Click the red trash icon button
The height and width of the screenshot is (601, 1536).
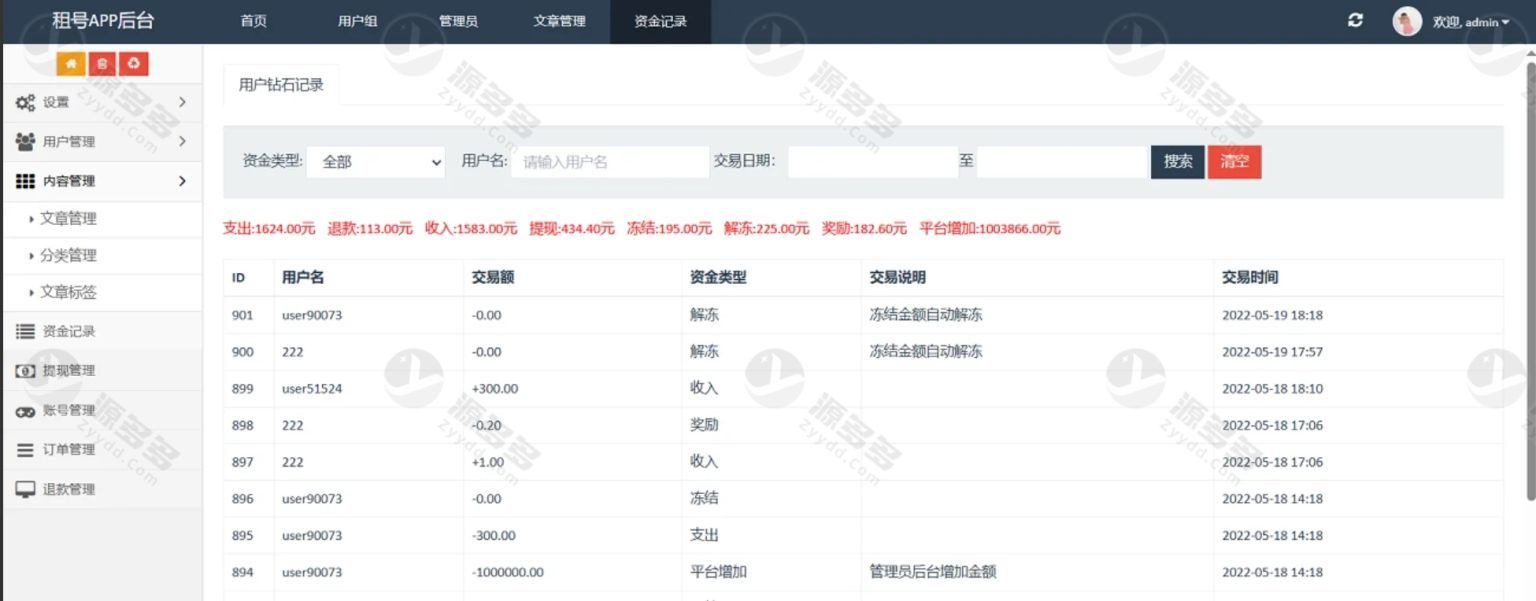pyautogui.click(x=102, y=64)
